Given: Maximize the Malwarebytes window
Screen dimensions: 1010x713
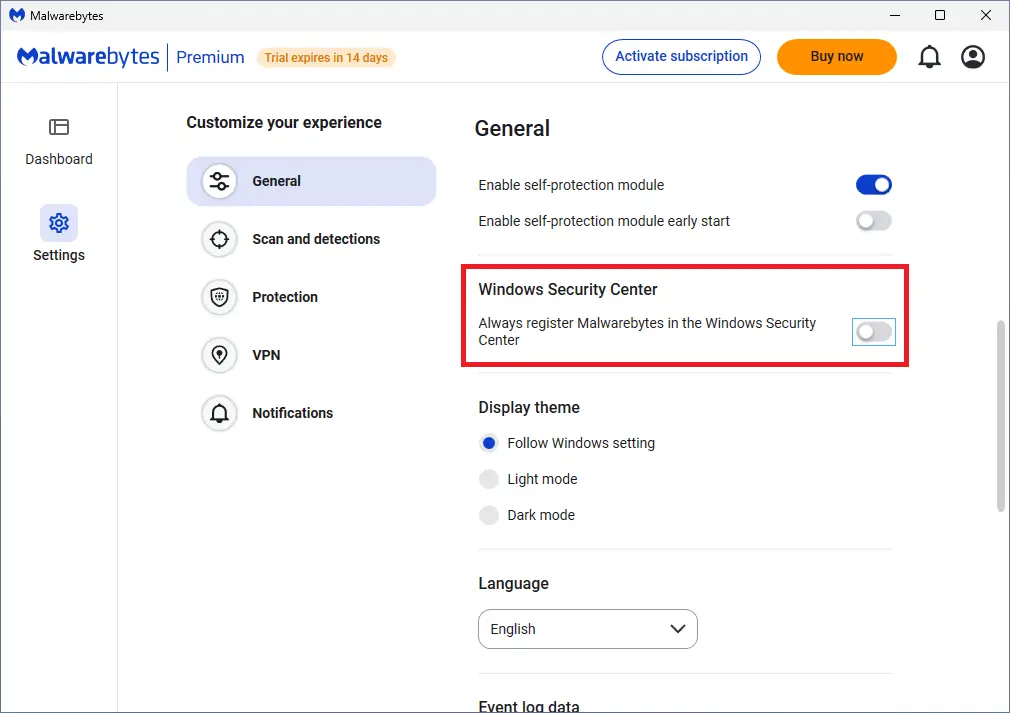Looking at the screenshot, I should (940, 15).
